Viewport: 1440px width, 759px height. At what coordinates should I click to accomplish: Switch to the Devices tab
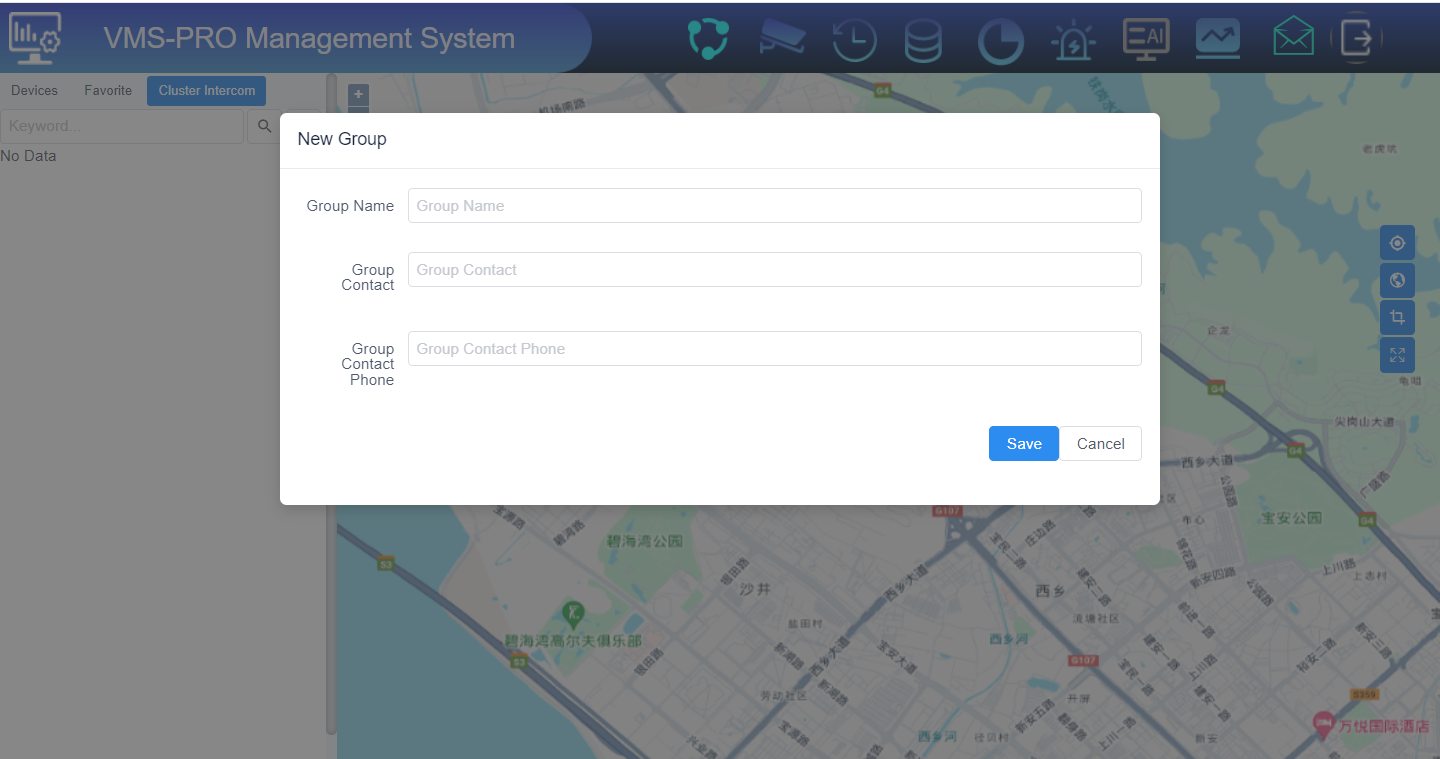click(34, 90)
